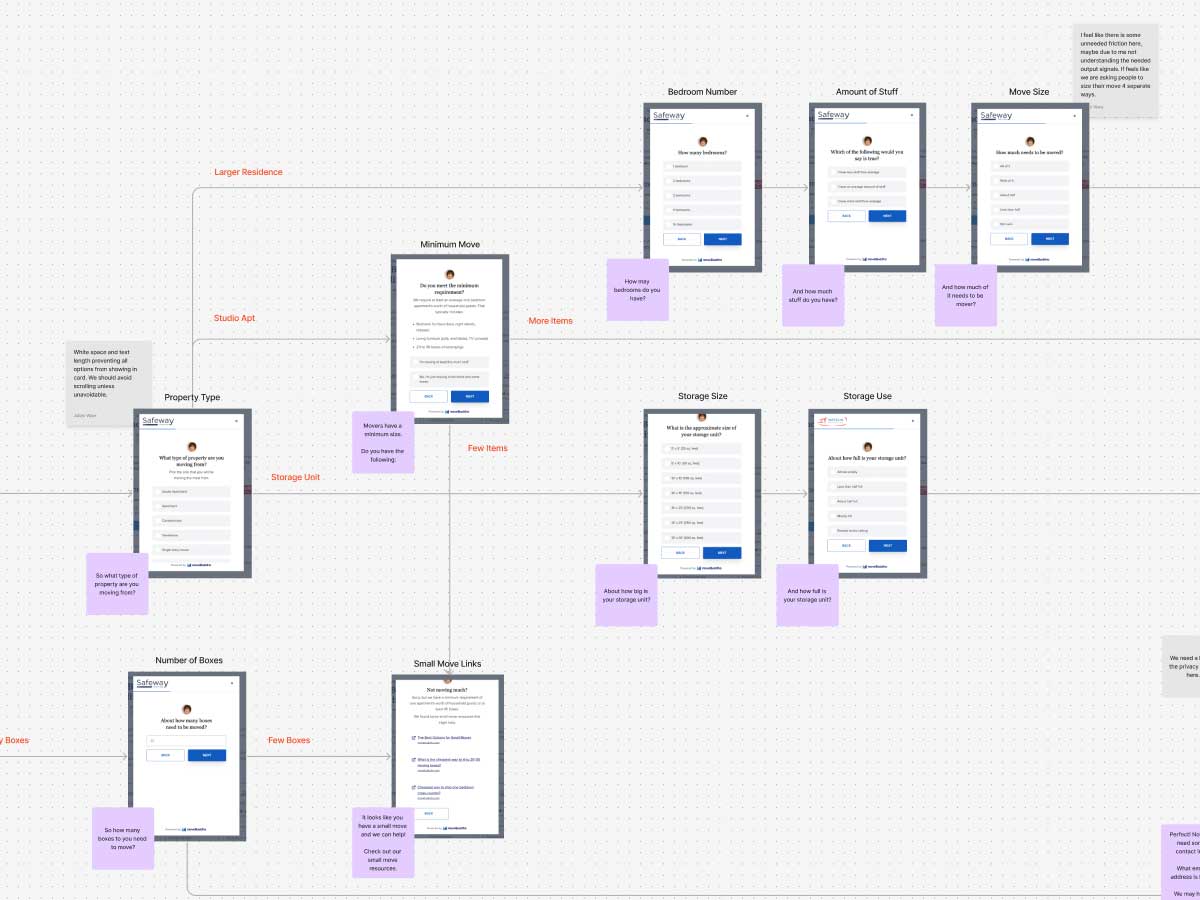Image resolution: width=1200 pixels, height=900 pixels.
Task: Check the "Almost empty" option in Storage Use
Action: click(867, 471)
